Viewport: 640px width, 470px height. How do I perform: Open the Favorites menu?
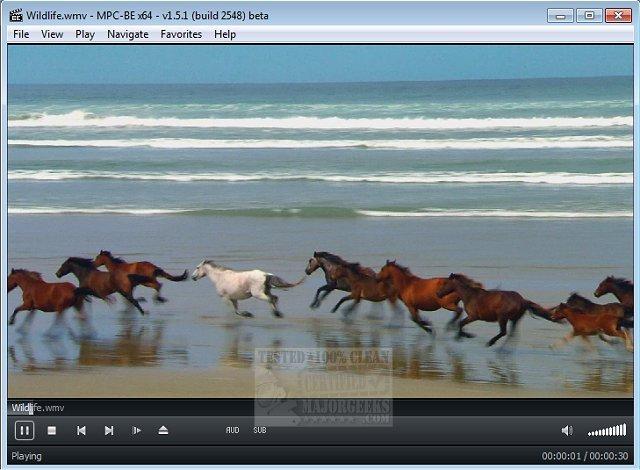click(x=181, y=34)
